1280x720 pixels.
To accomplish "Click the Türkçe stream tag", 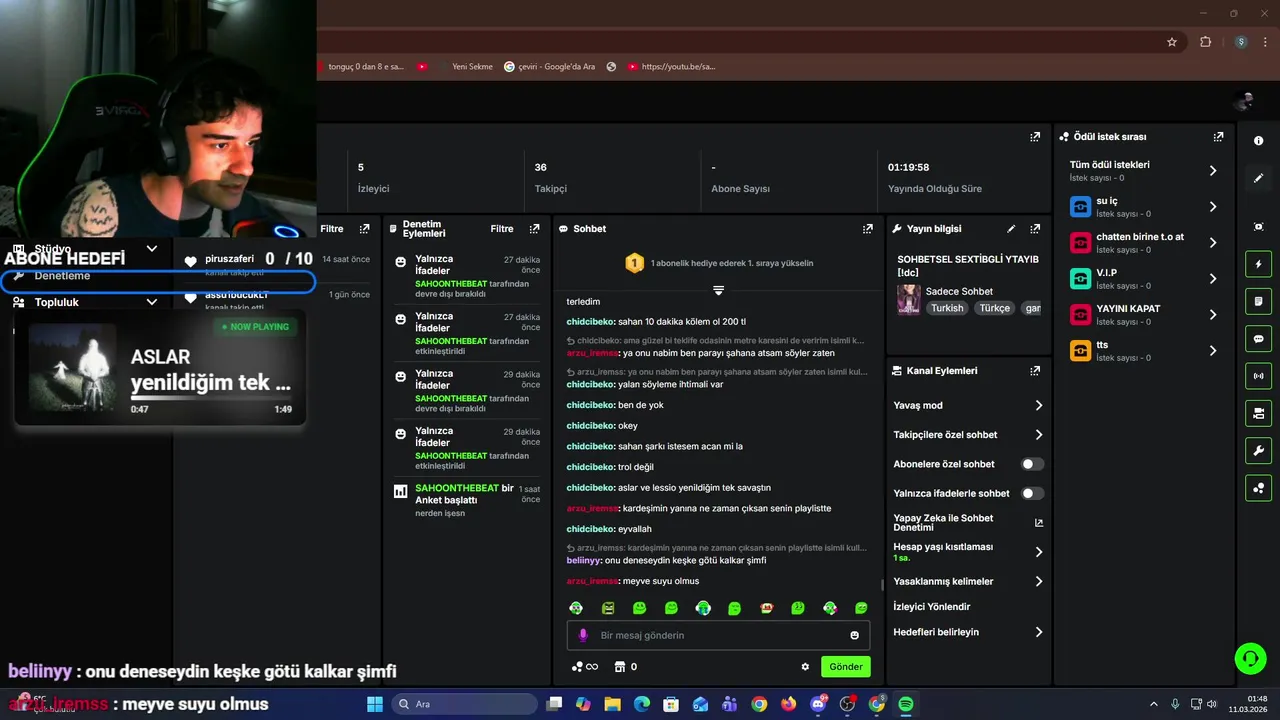I will (x=995, y=308).
